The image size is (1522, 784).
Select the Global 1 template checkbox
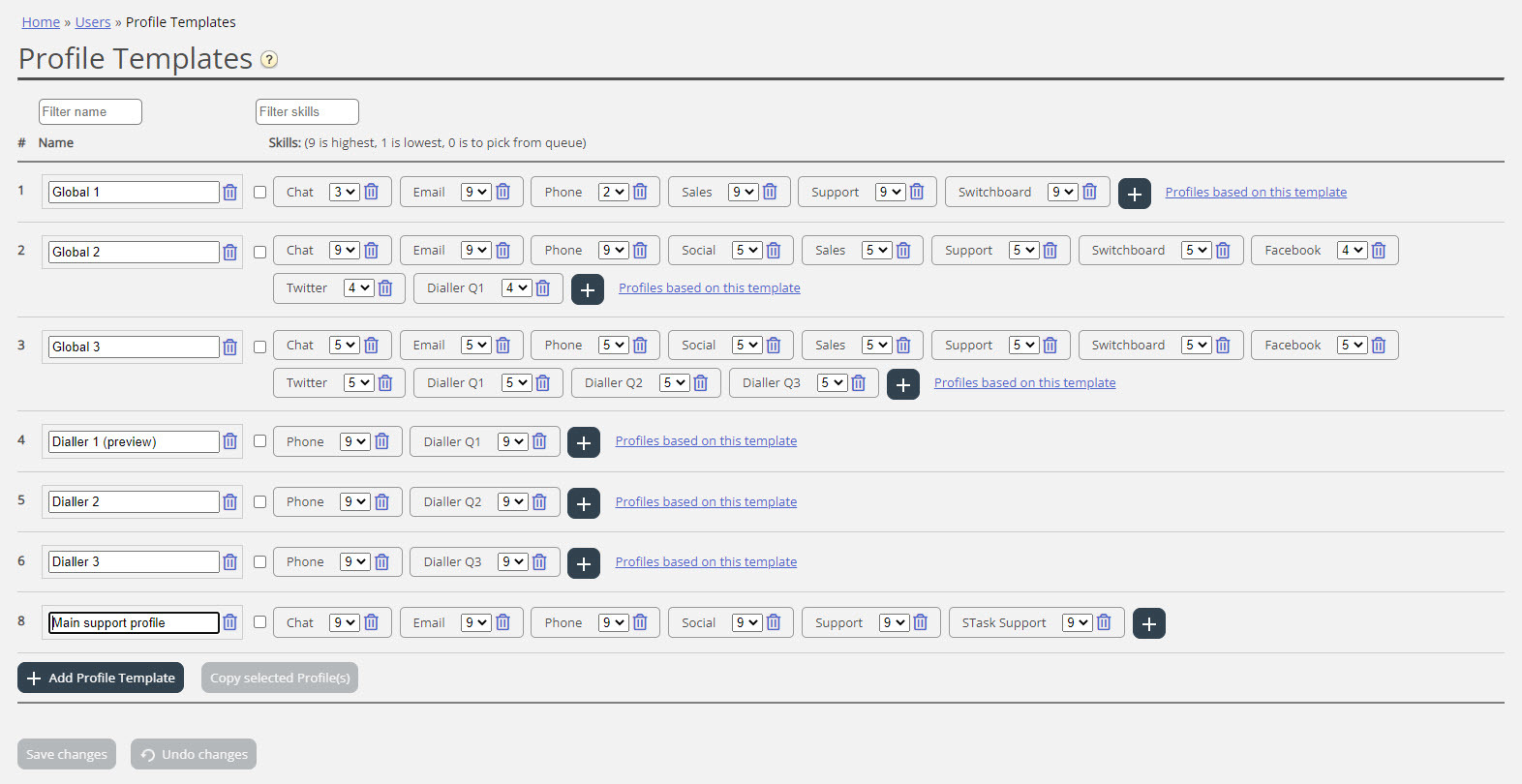[259, 192]
